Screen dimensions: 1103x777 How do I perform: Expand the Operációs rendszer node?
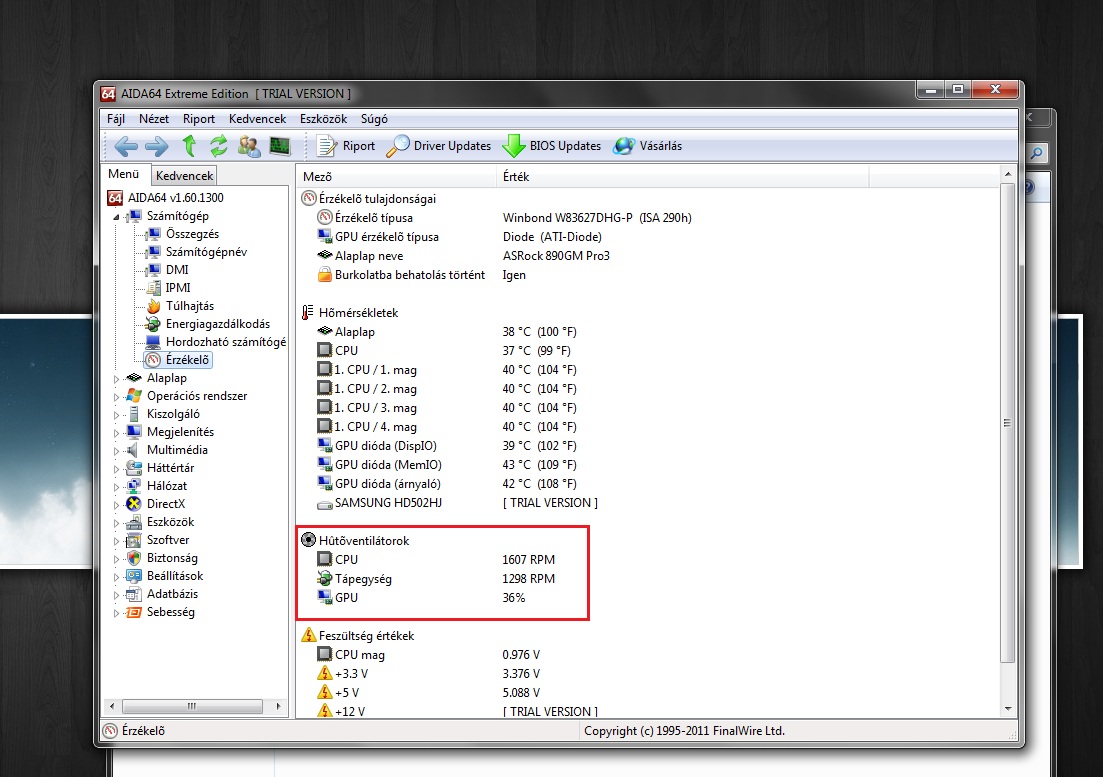116,397
